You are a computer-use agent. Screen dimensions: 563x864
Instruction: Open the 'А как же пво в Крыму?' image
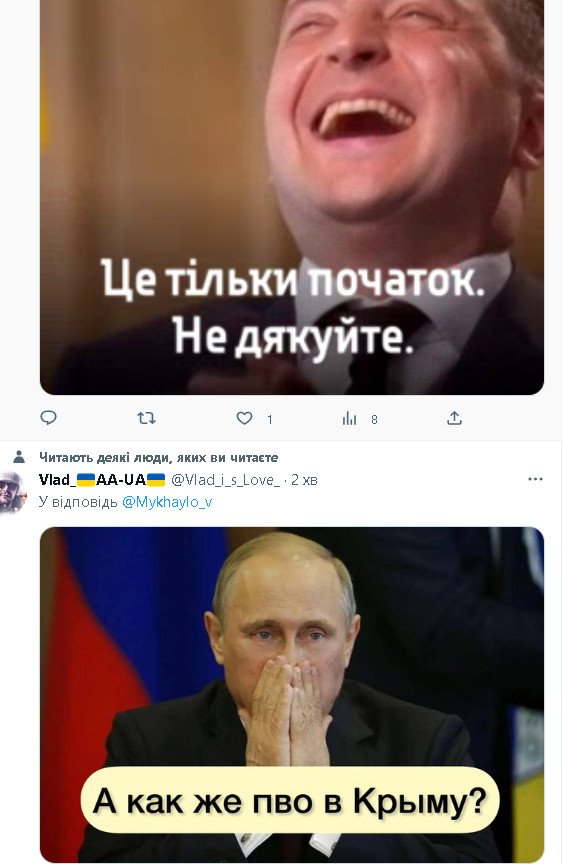click(292, 695)
